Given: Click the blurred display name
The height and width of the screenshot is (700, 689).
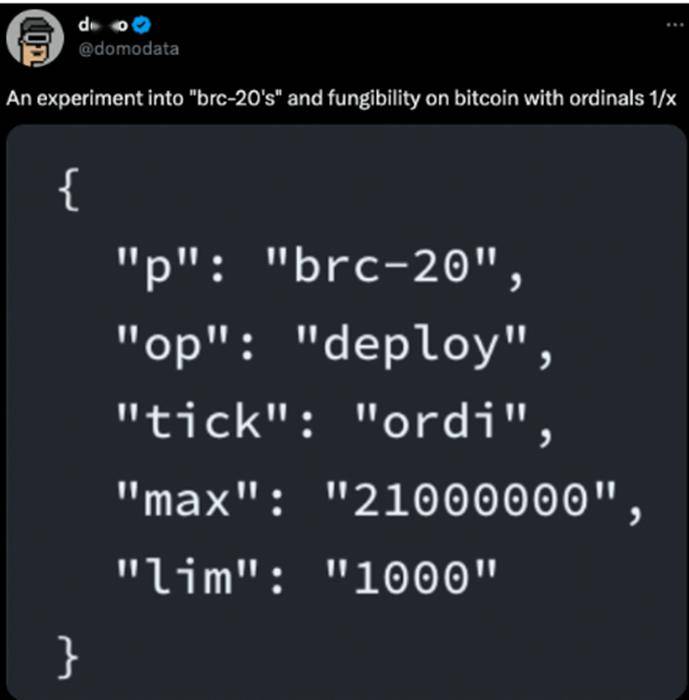Looking at the screenshot, I should 104,25.
